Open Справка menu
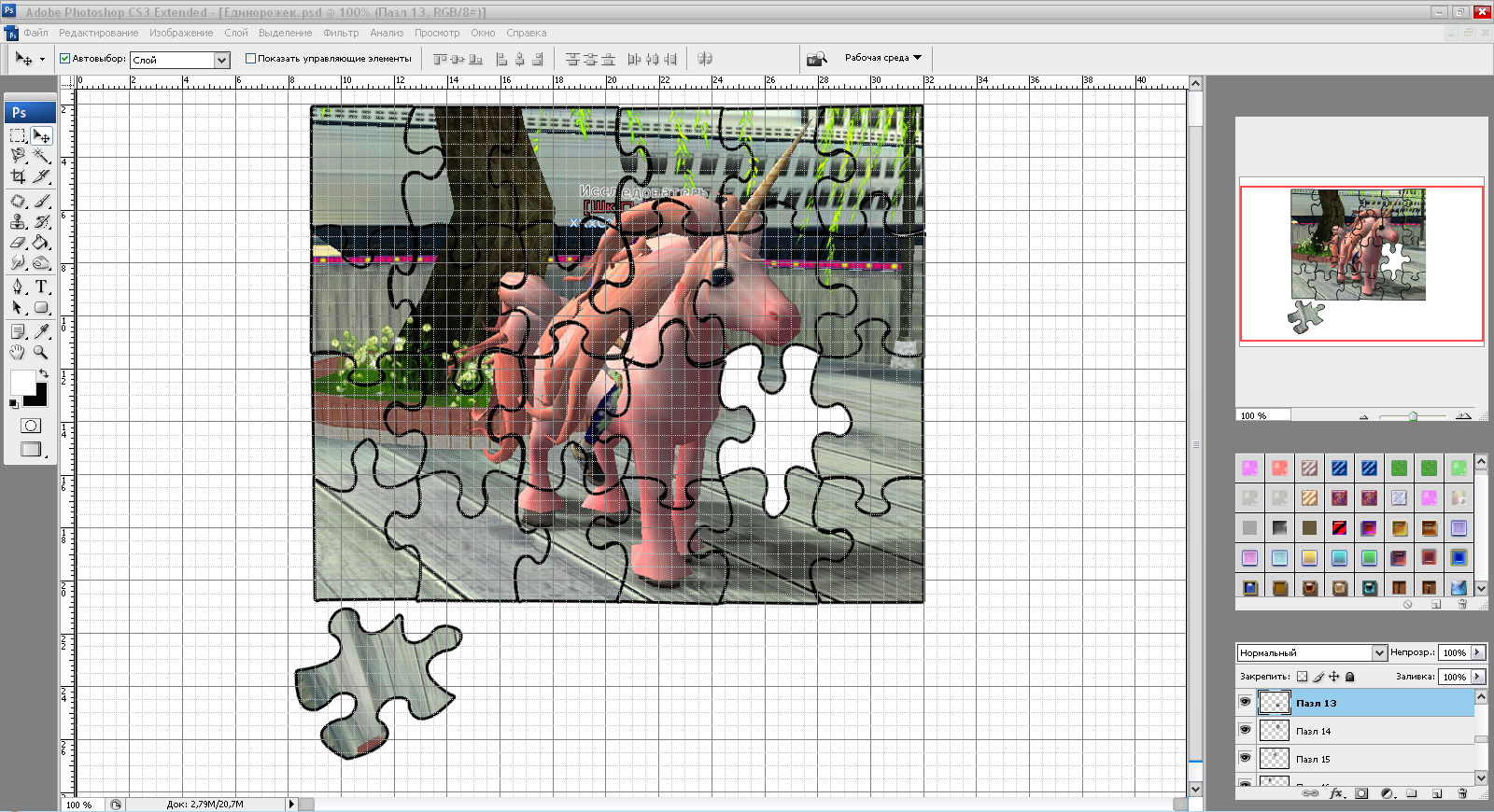The image size is (1494, 812). pyautogui.click(x=527, y=33)
